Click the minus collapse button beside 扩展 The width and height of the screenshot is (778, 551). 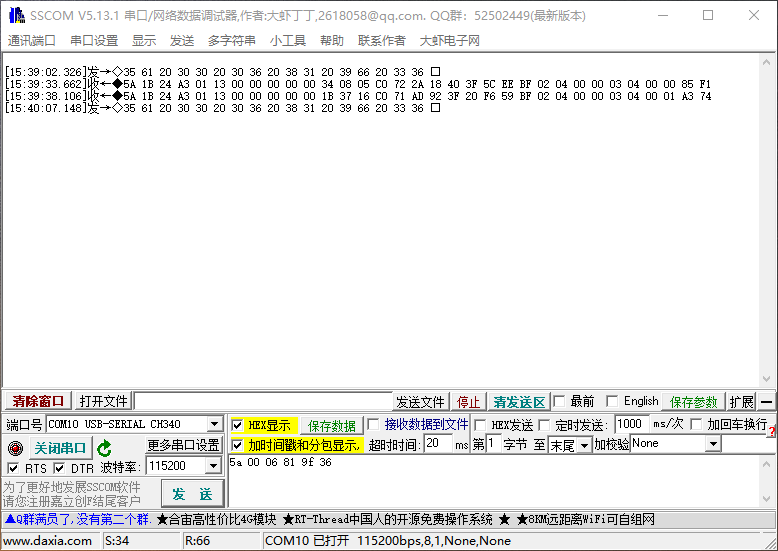pos(767,402)
